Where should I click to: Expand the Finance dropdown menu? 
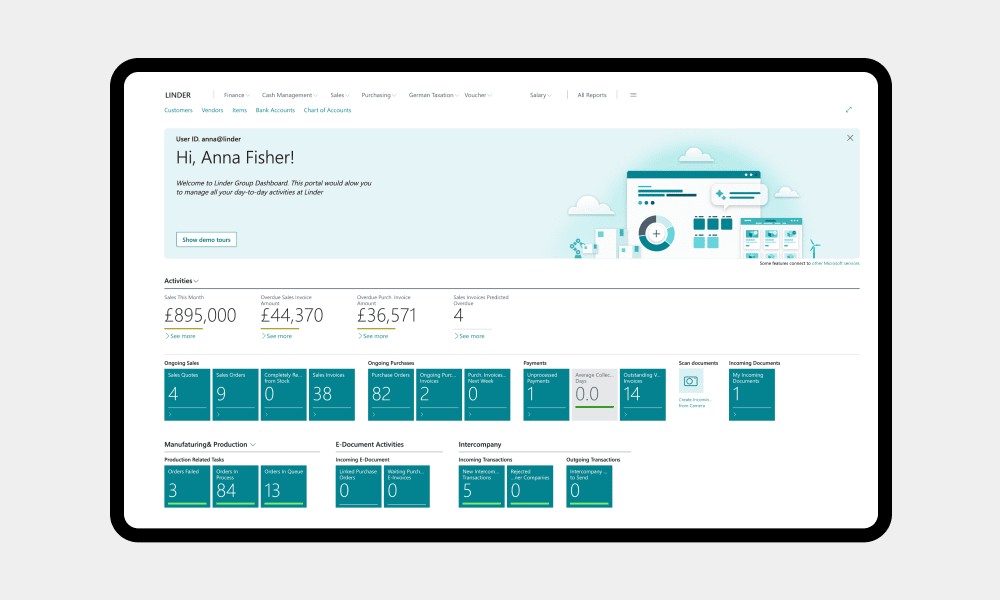pos(237,95)
